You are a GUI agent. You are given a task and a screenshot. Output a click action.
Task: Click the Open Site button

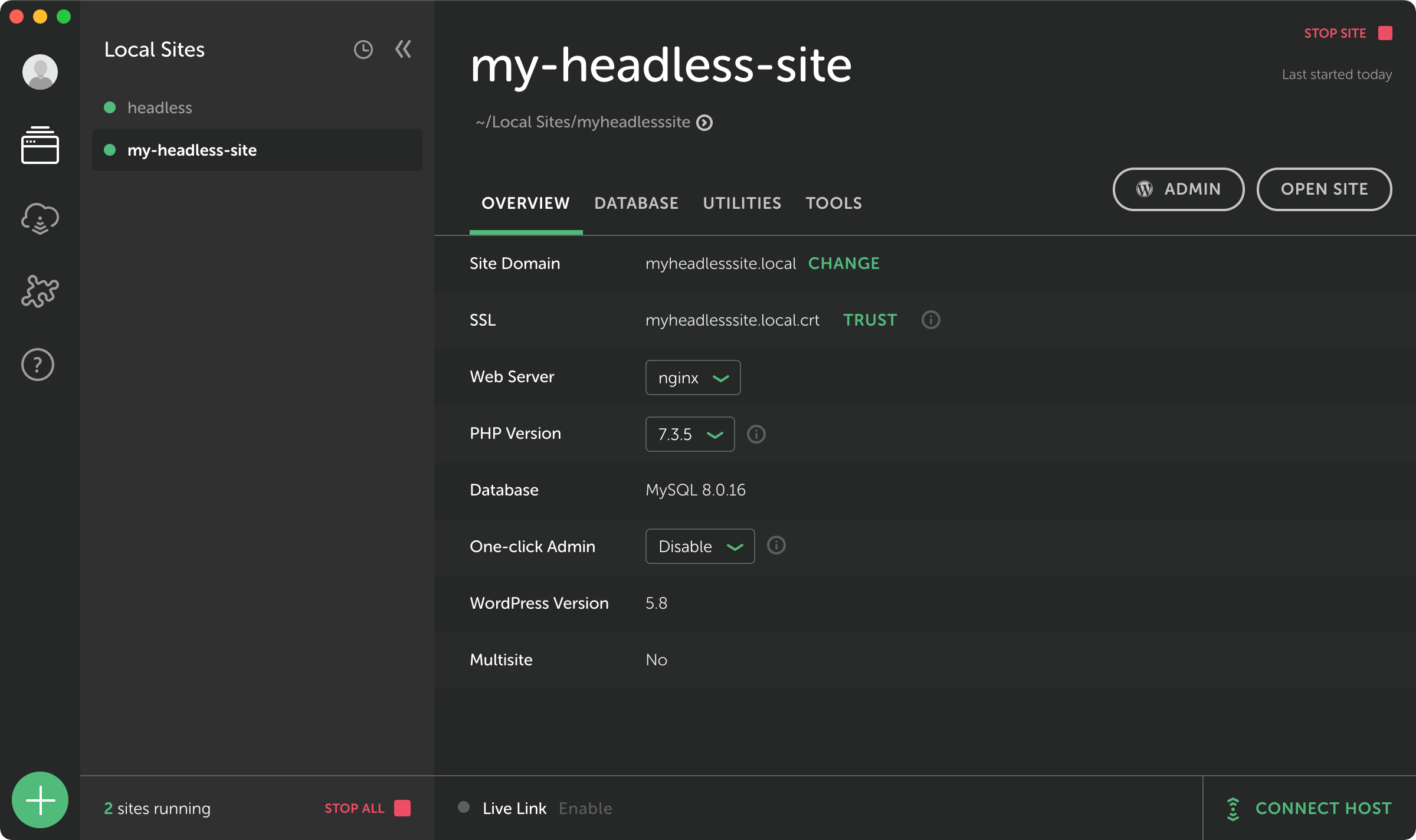click(1325, 189)
